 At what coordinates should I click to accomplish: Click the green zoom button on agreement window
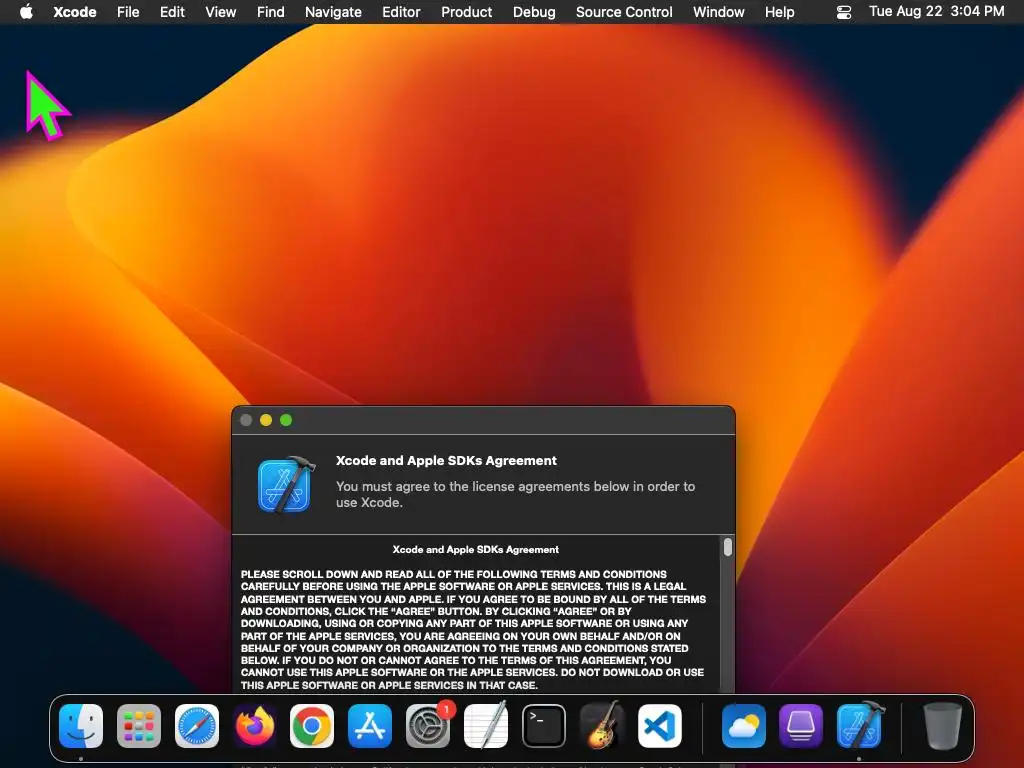click(286, 420)
